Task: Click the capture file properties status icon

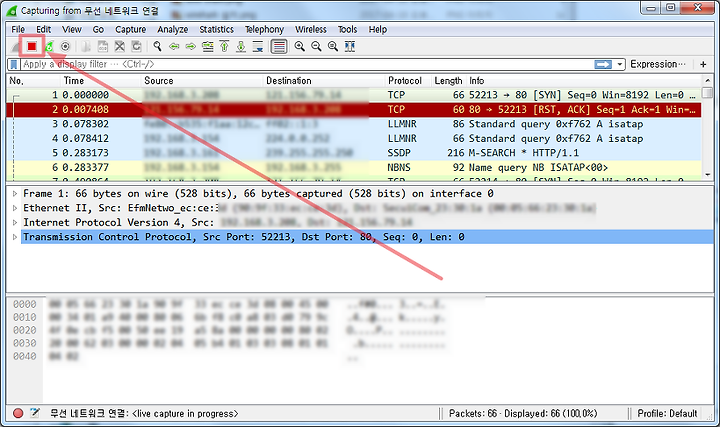Action: pos(35,413)
